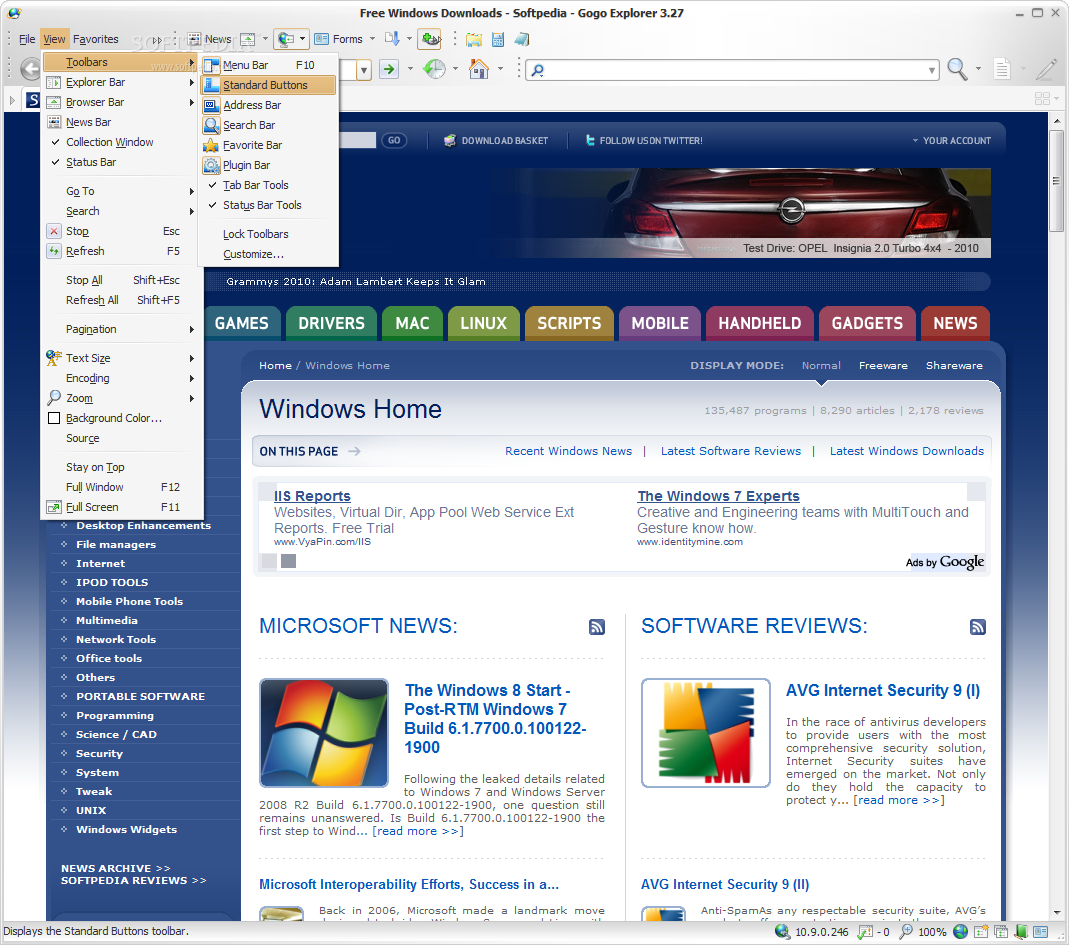Select Refresh F5 in View menu
The image size is (1069, 945).
(x=121, y=251)
